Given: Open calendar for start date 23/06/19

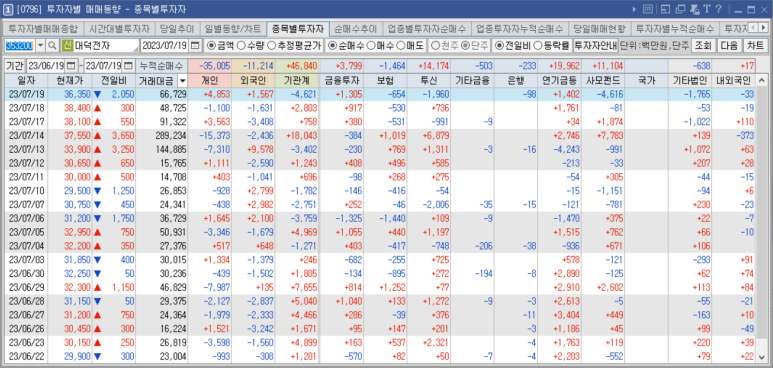Looking at the screenshot, I should point(70,66).
